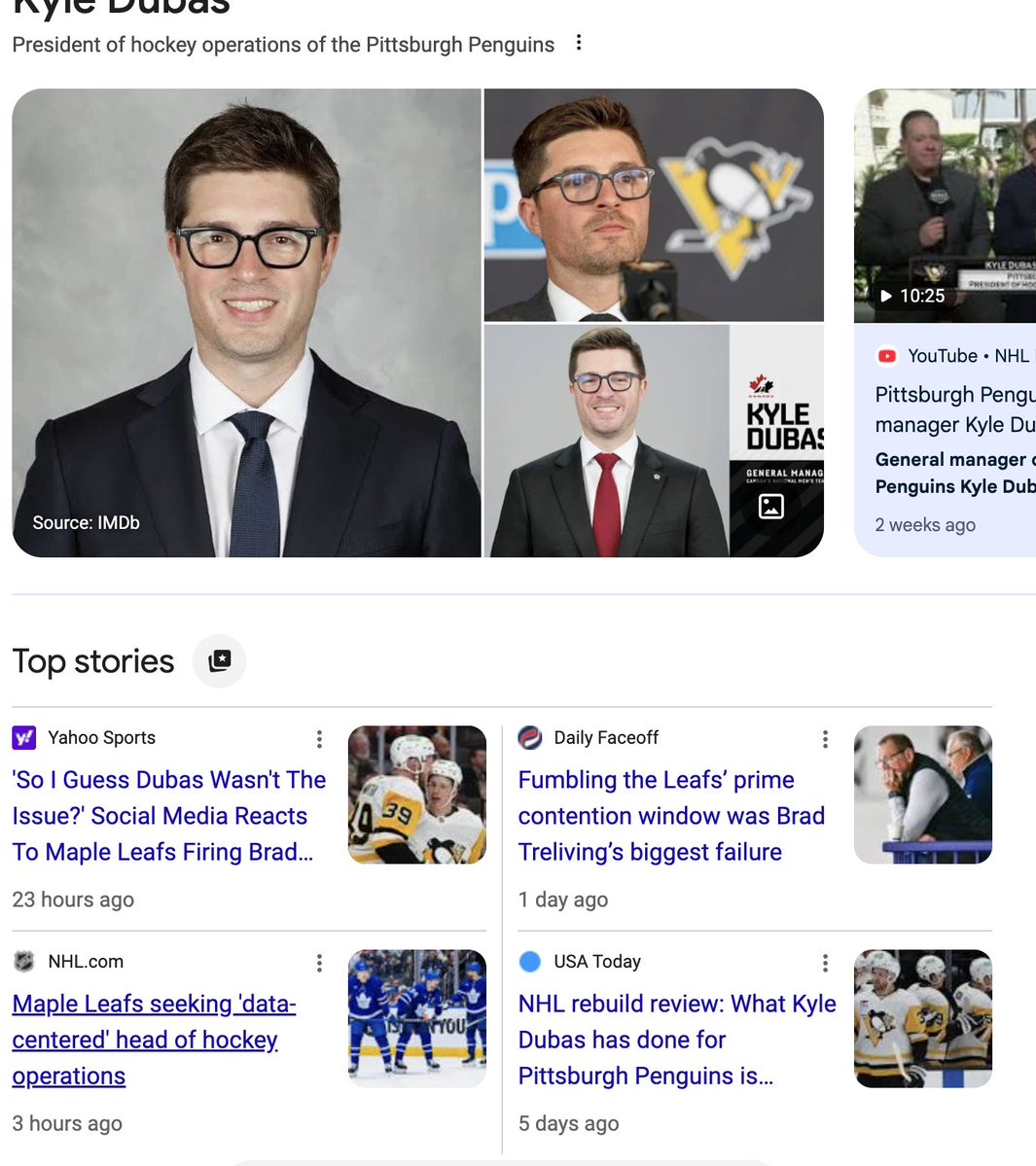Open NHL rebuild review Kyle Dubas article
Screen dimensions: 1036x1166
pos(677,1040)
